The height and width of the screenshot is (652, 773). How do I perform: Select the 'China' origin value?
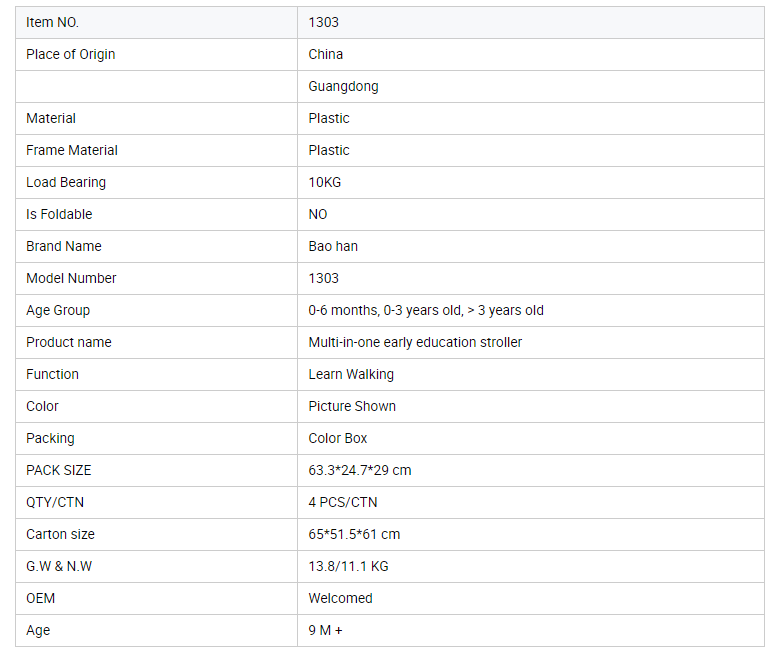click(x=325, y=54)
